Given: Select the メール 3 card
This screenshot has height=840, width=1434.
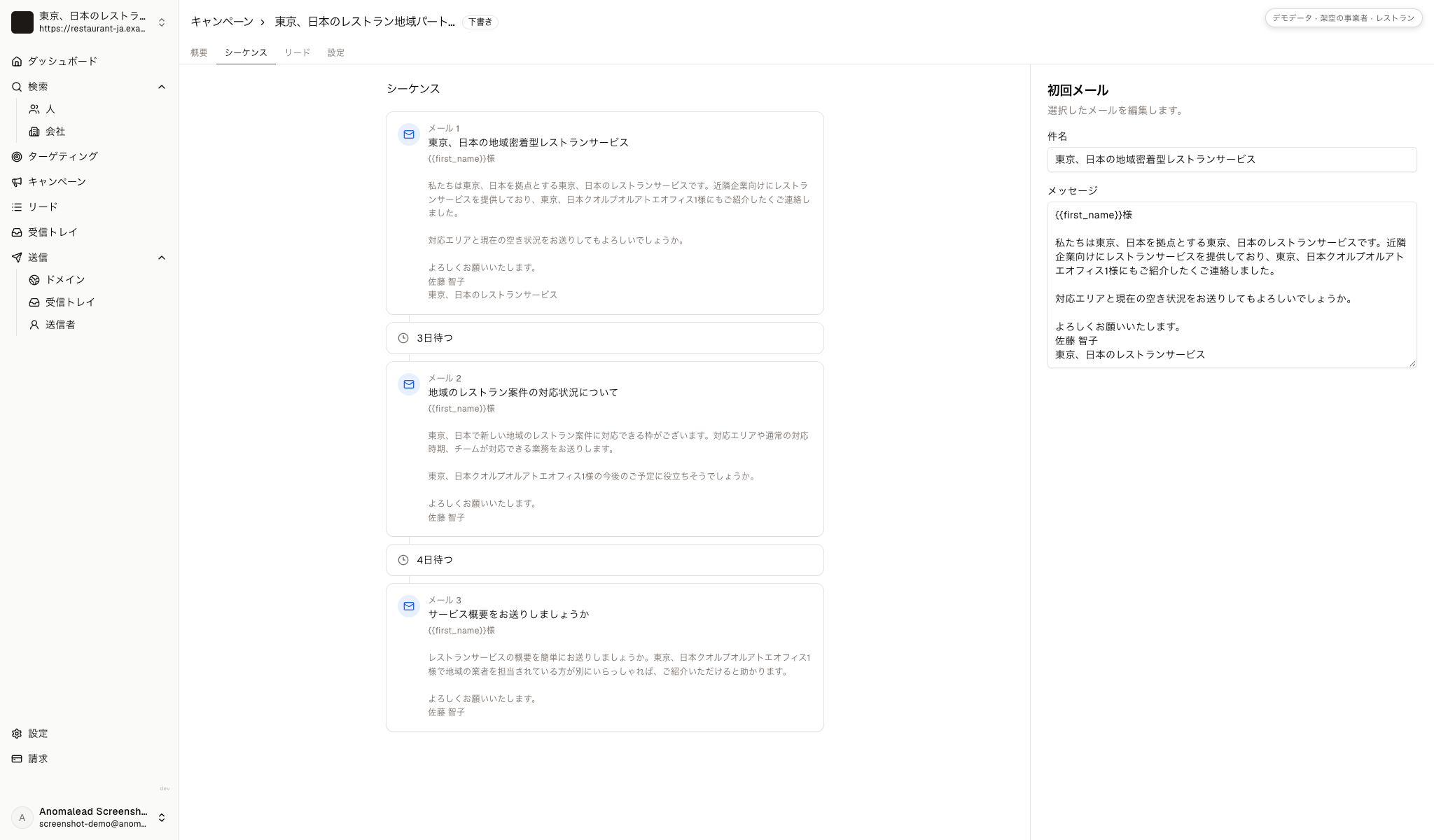Looking at the screenshot, I should (605, 658).
